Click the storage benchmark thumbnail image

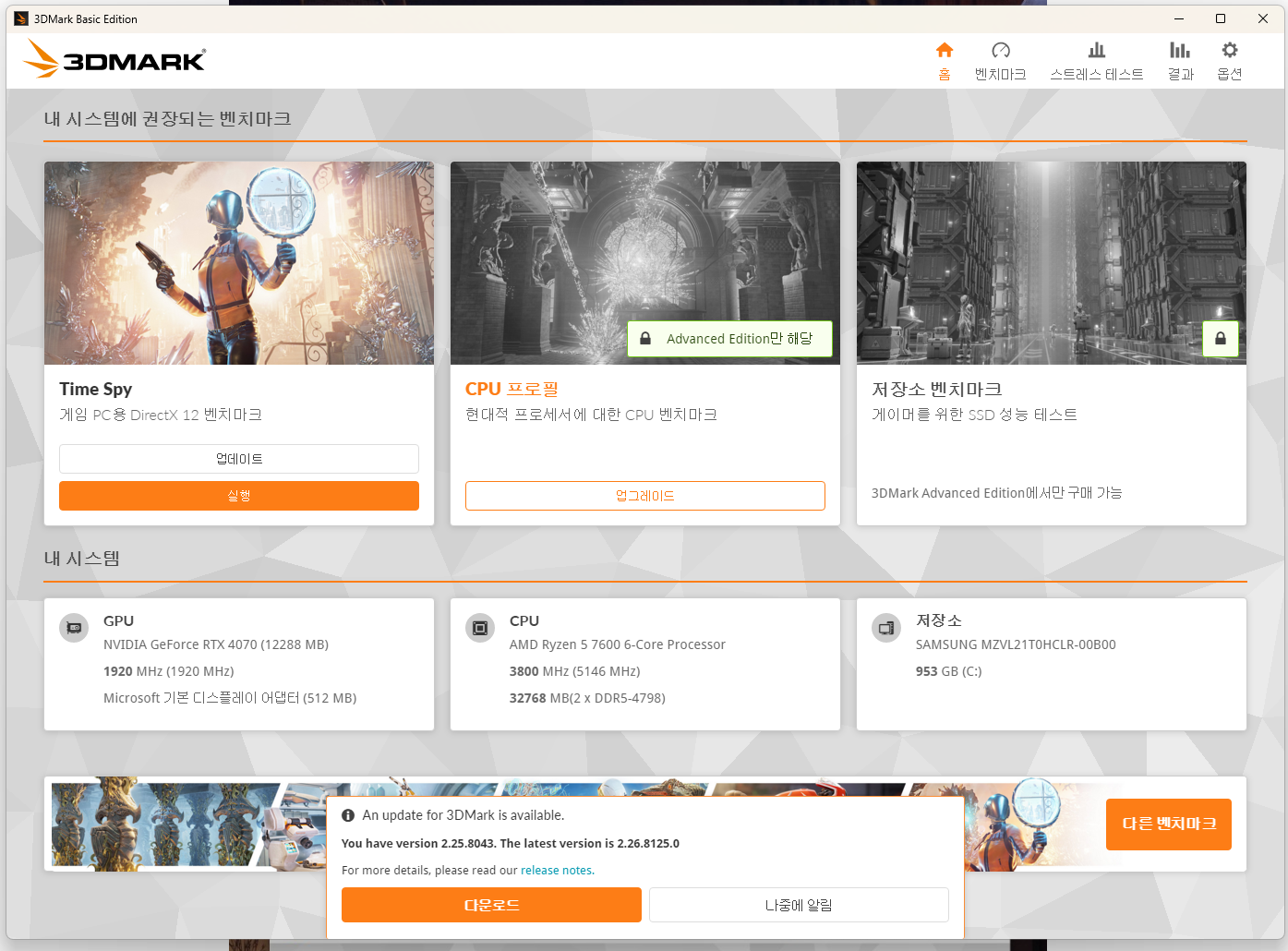[1052, 263]
